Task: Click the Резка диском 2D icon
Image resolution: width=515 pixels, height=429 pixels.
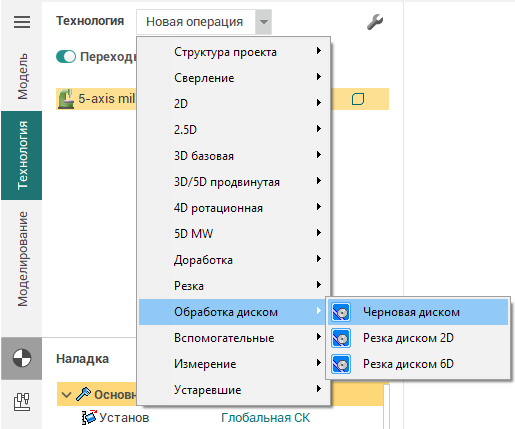Action: [x=341, y=338]
